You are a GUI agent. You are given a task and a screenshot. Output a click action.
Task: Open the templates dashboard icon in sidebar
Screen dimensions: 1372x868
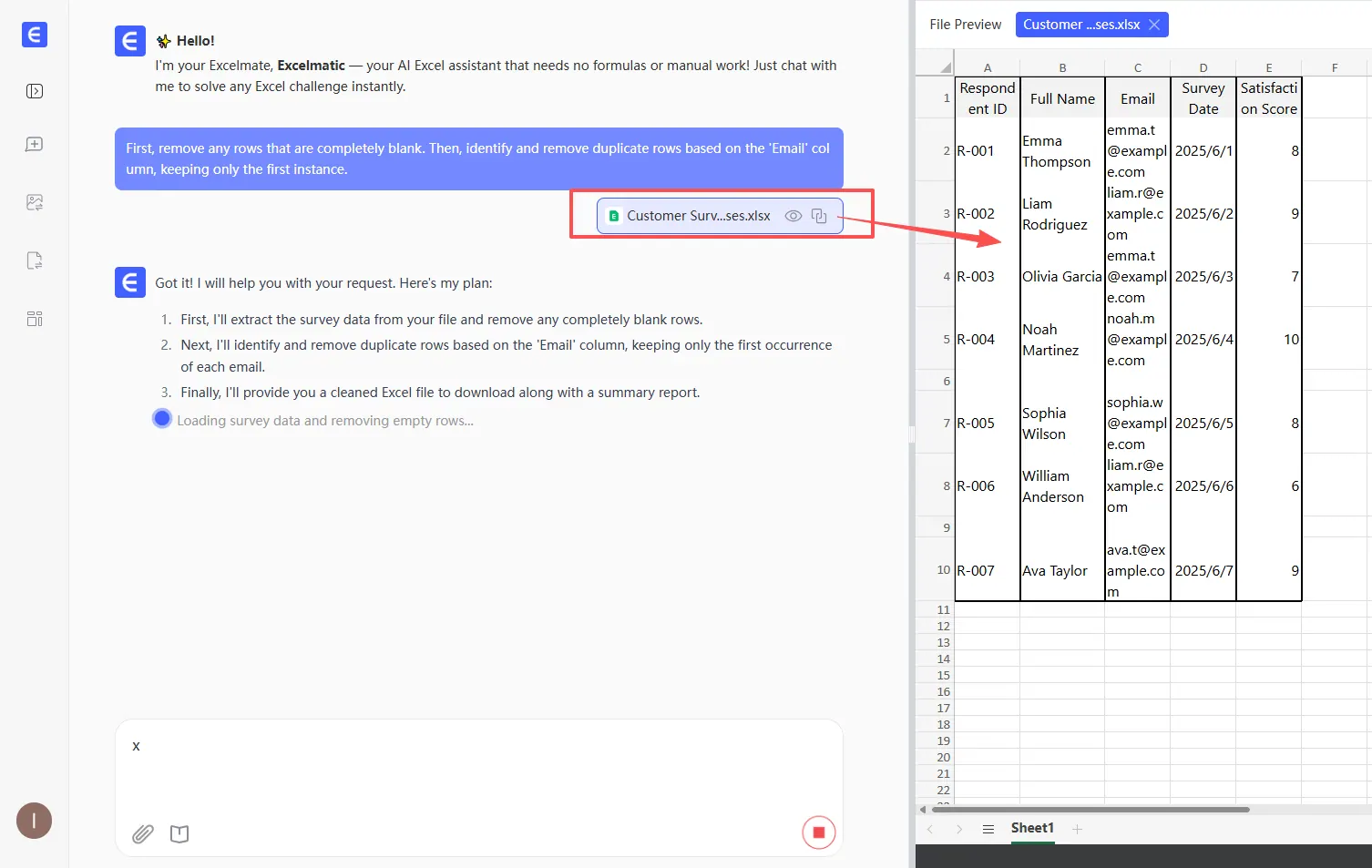(35, 319)
